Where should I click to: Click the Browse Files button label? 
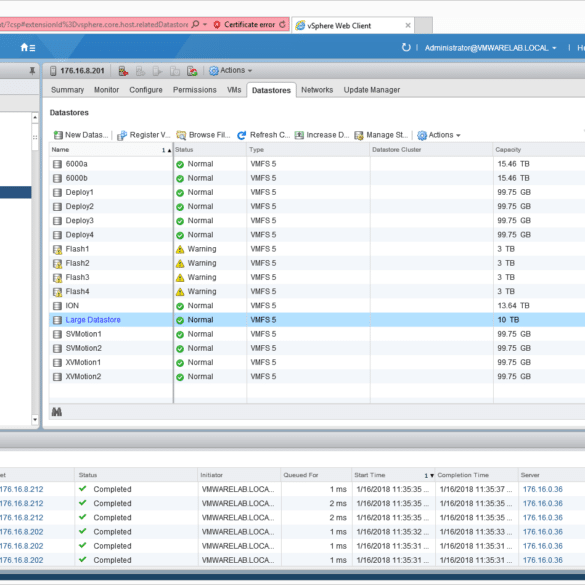(210, 135)
